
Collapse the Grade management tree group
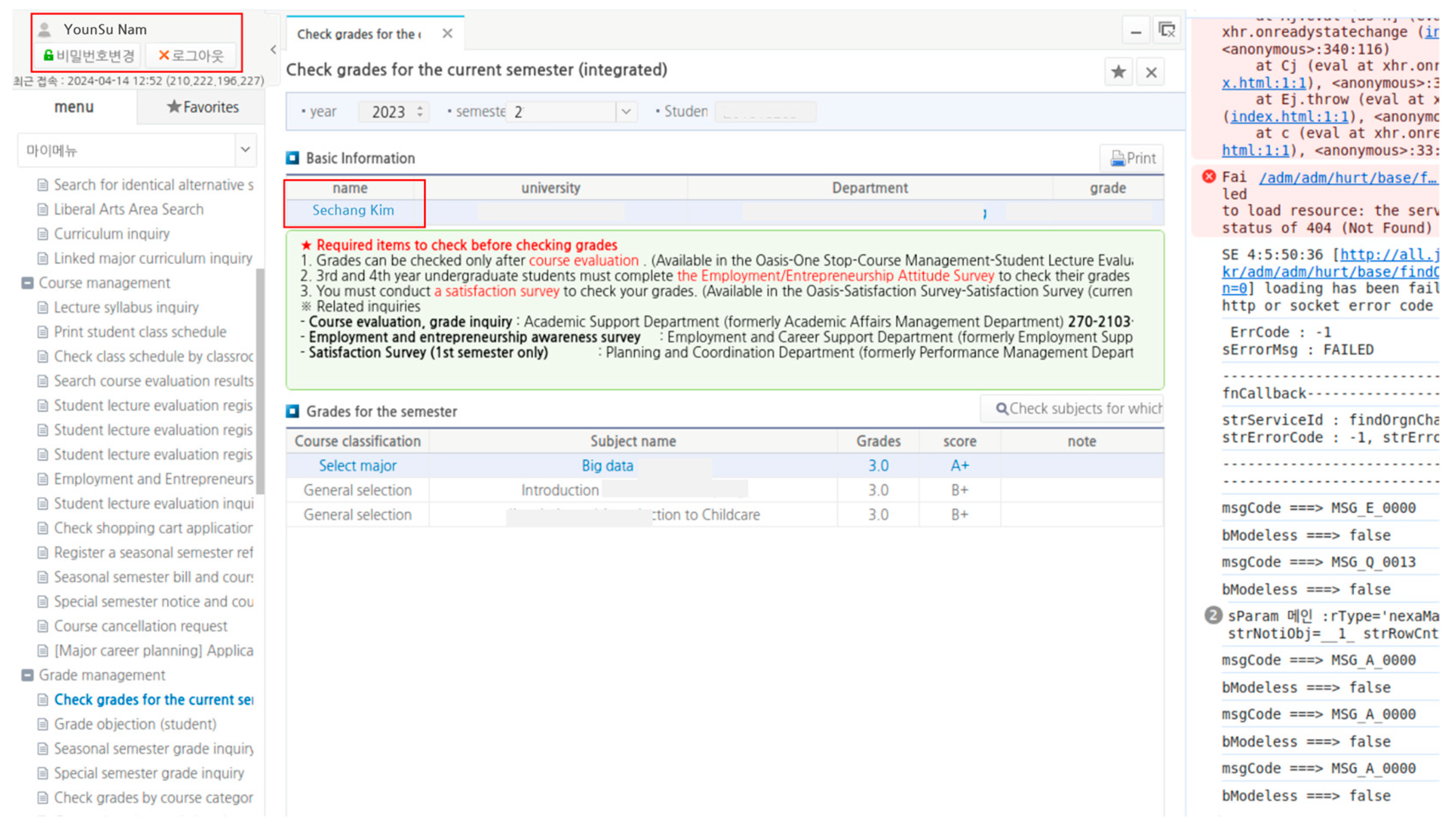(27, 675)
